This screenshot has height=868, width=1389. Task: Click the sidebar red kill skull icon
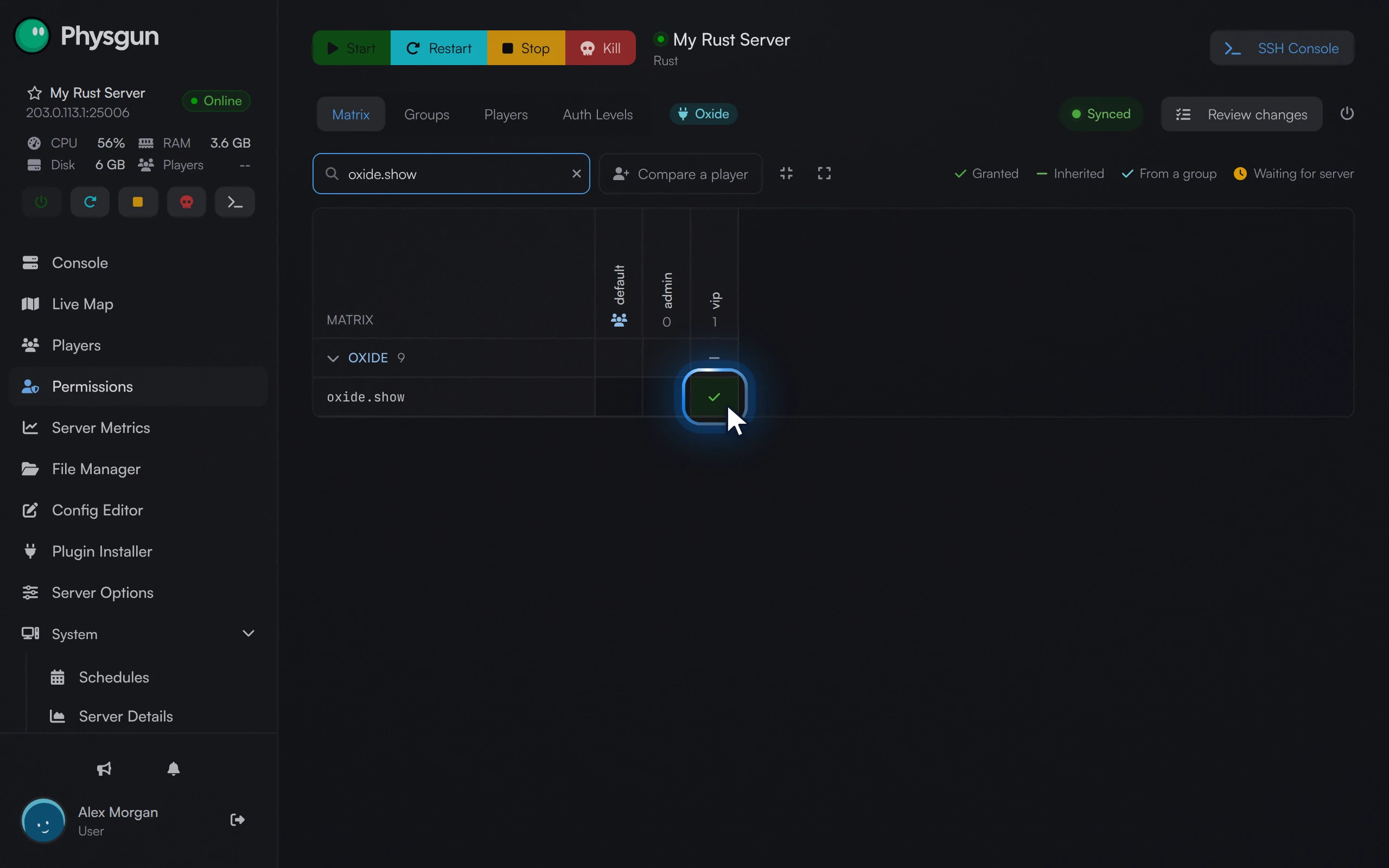tap(187, 202)
